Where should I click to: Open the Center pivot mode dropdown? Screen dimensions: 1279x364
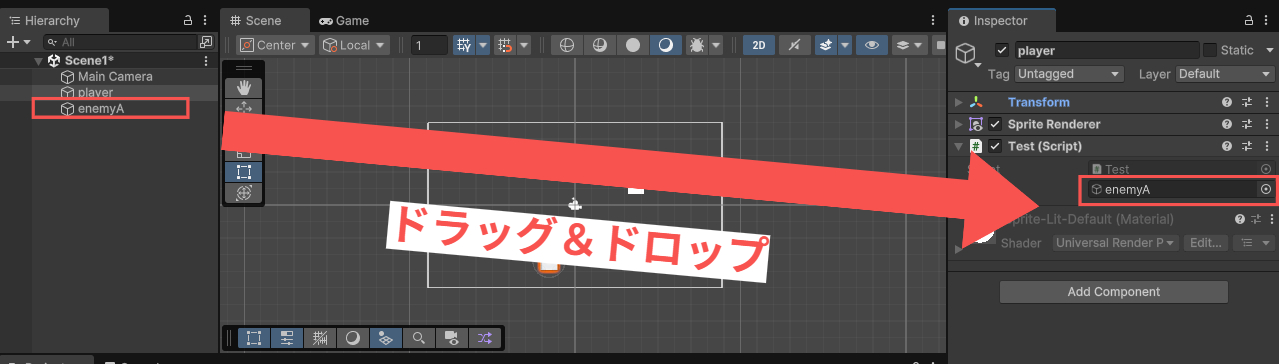[275, 45]
